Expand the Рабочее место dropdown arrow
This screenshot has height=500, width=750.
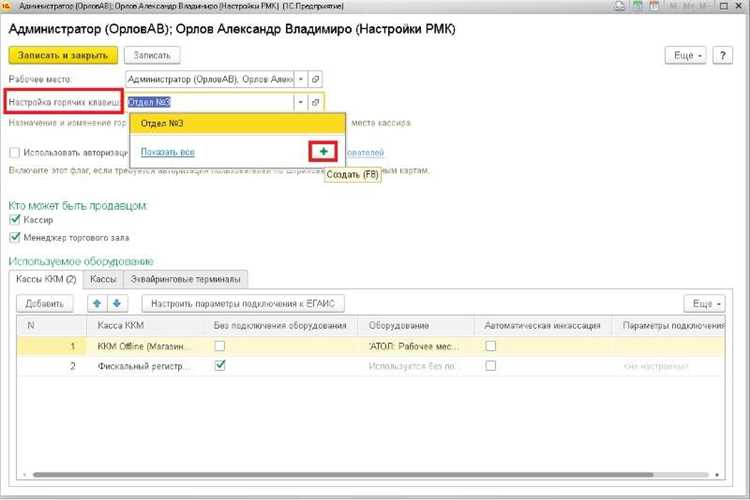(301, 79)
